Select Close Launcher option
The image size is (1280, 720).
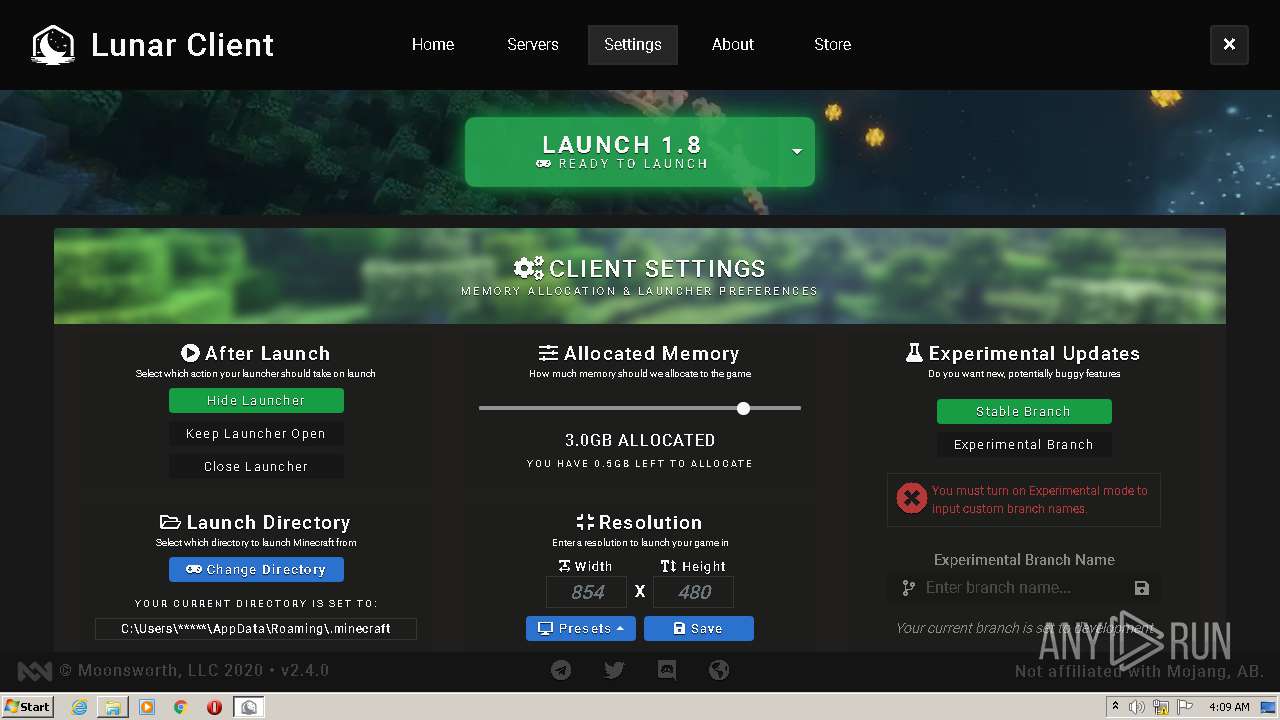pos(256,466)
